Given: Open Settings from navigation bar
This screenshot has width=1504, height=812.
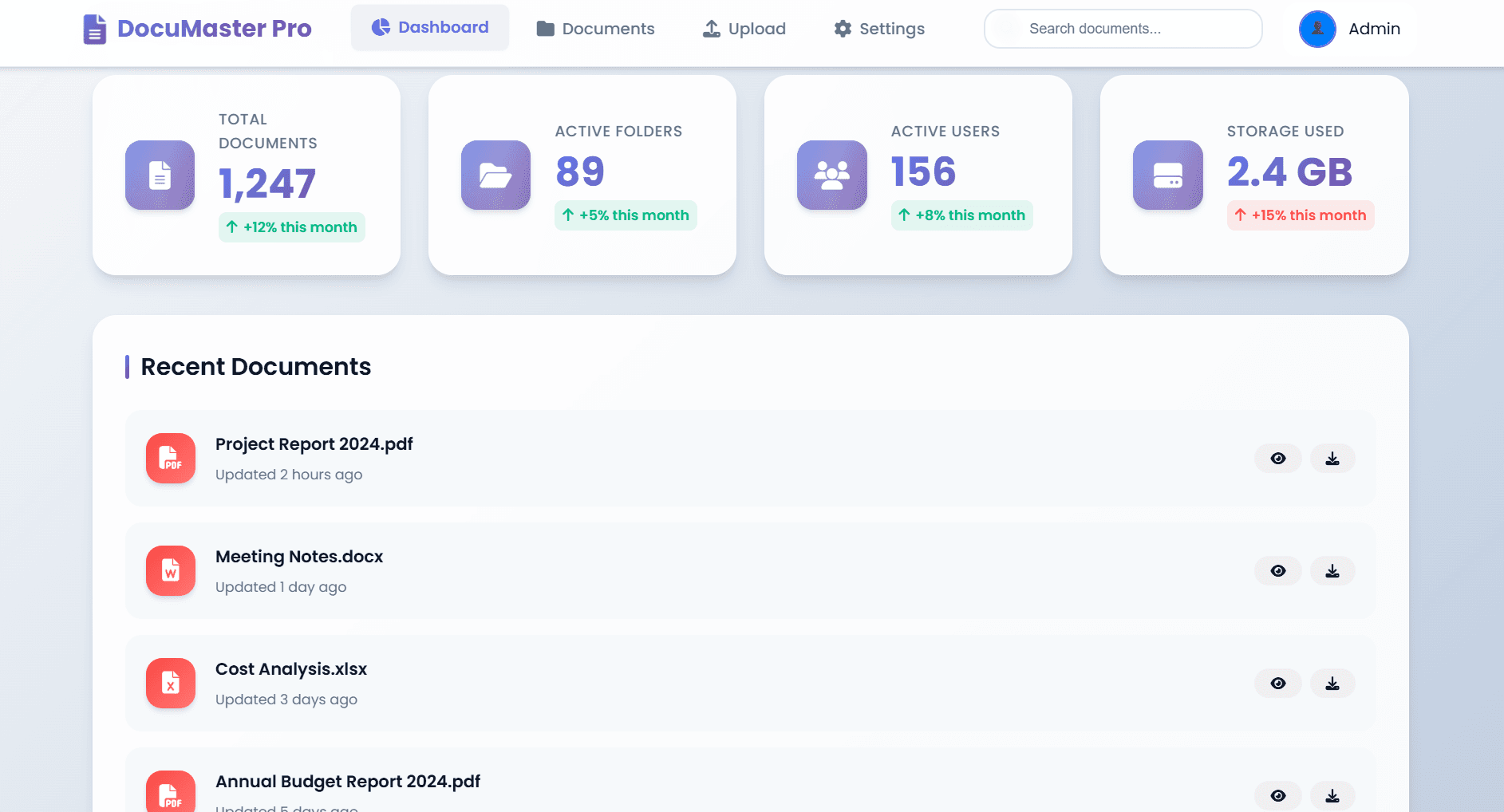Looking at the screenshot, I should coord(879,29).
